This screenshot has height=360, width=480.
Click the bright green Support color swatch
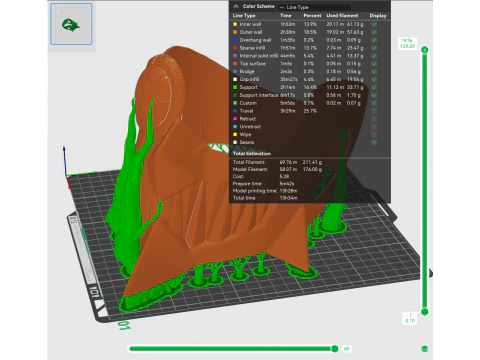[235, 87]
